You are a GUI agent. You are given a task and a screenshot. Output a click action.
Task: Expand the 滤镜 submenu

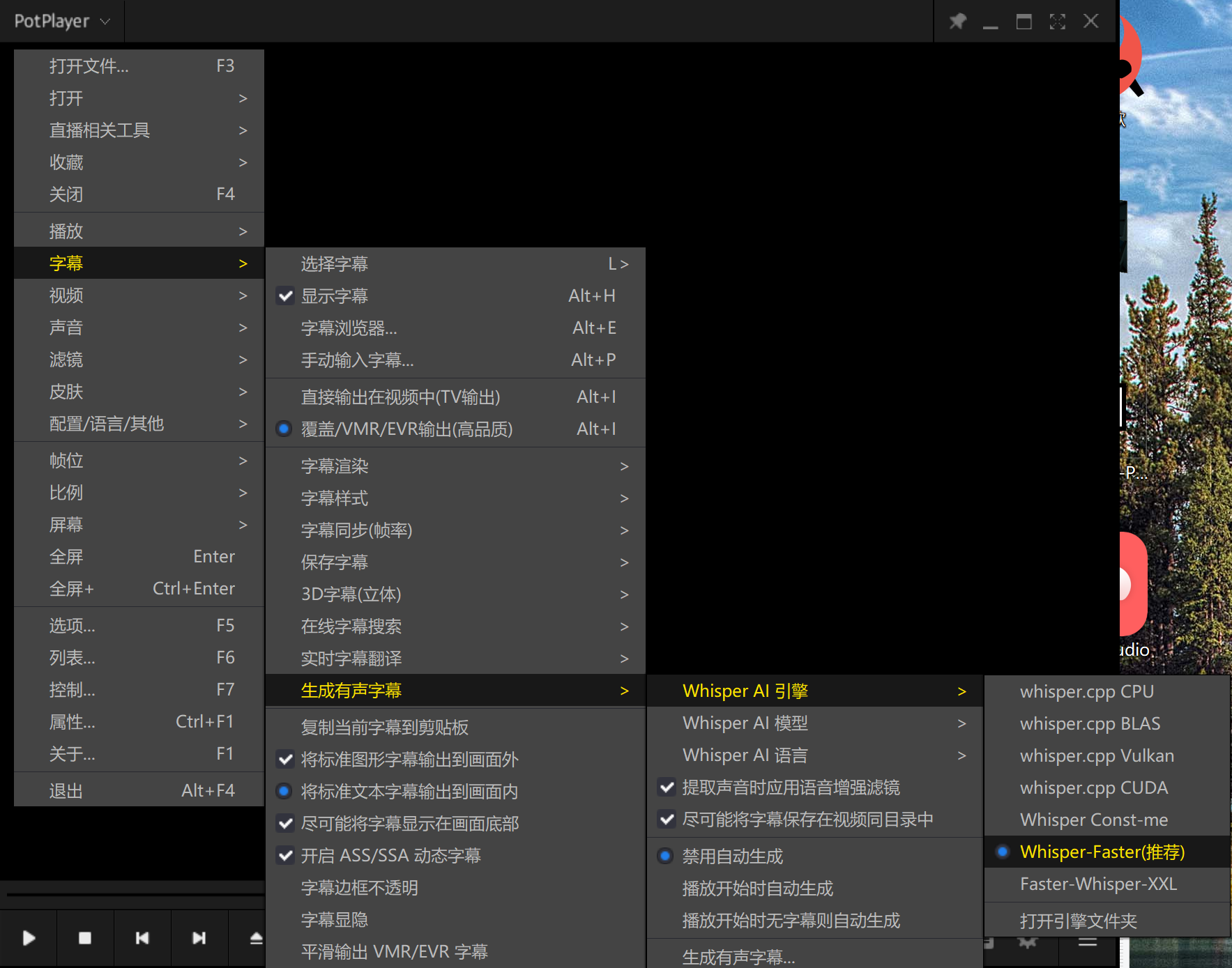139,360
